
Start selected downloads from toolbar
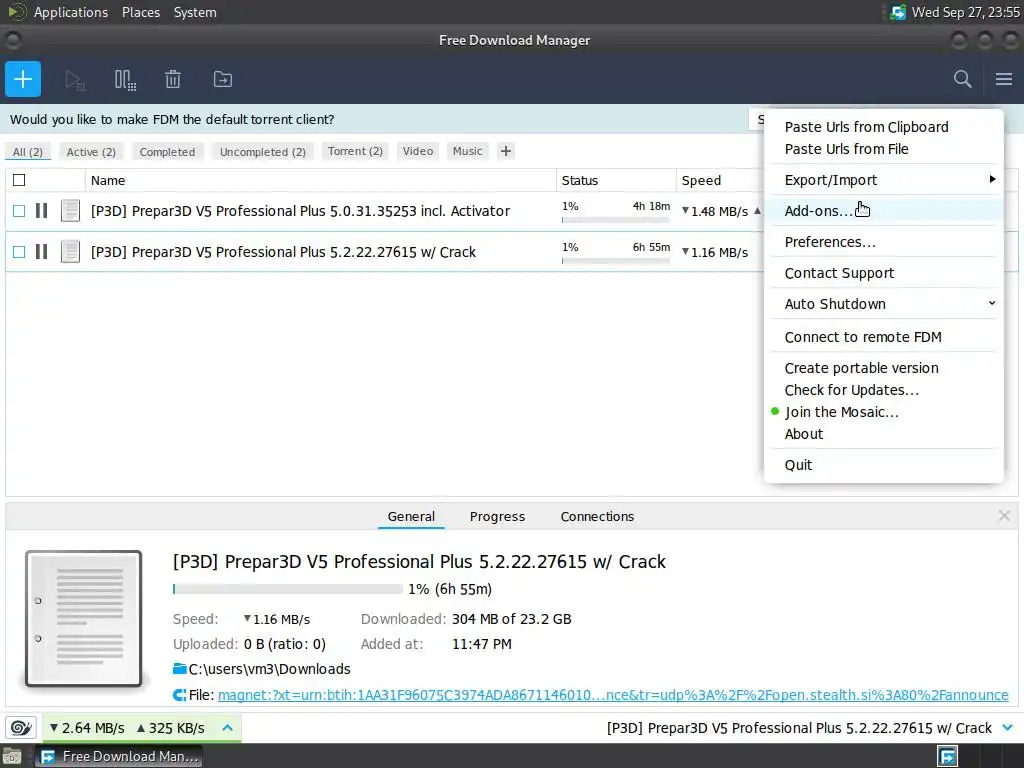(74, 80)
